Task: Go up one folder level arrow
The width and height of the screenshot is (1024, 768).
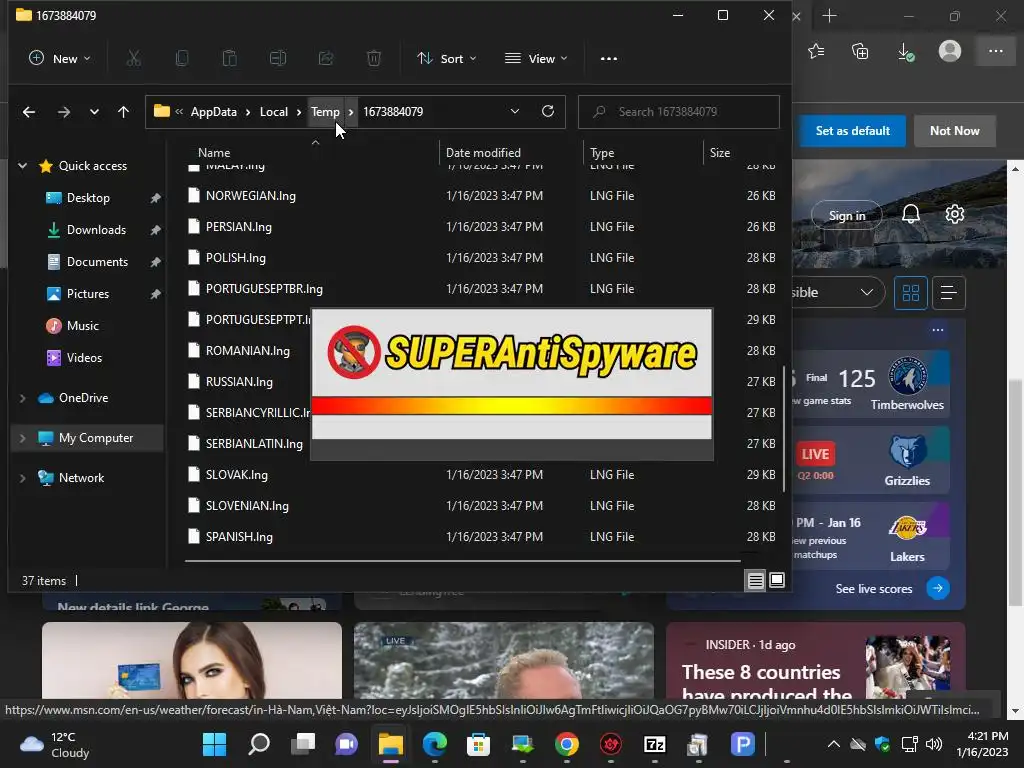Action: click(x=123, y=112)
